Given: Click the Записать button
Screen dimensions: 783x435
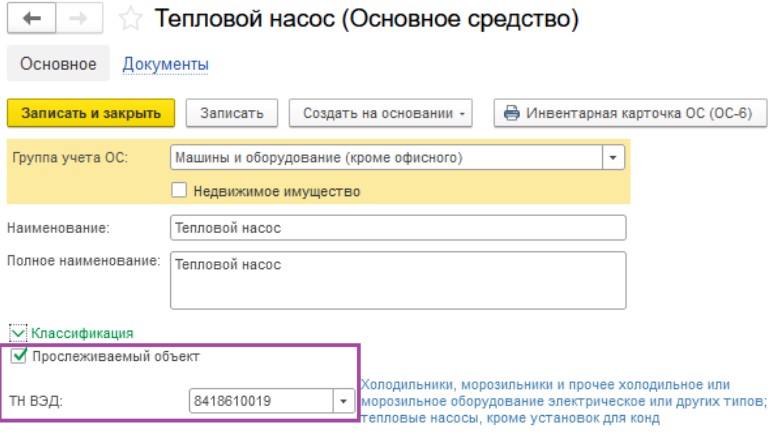Looking at the screenshot, I should (x=232, y=113).
